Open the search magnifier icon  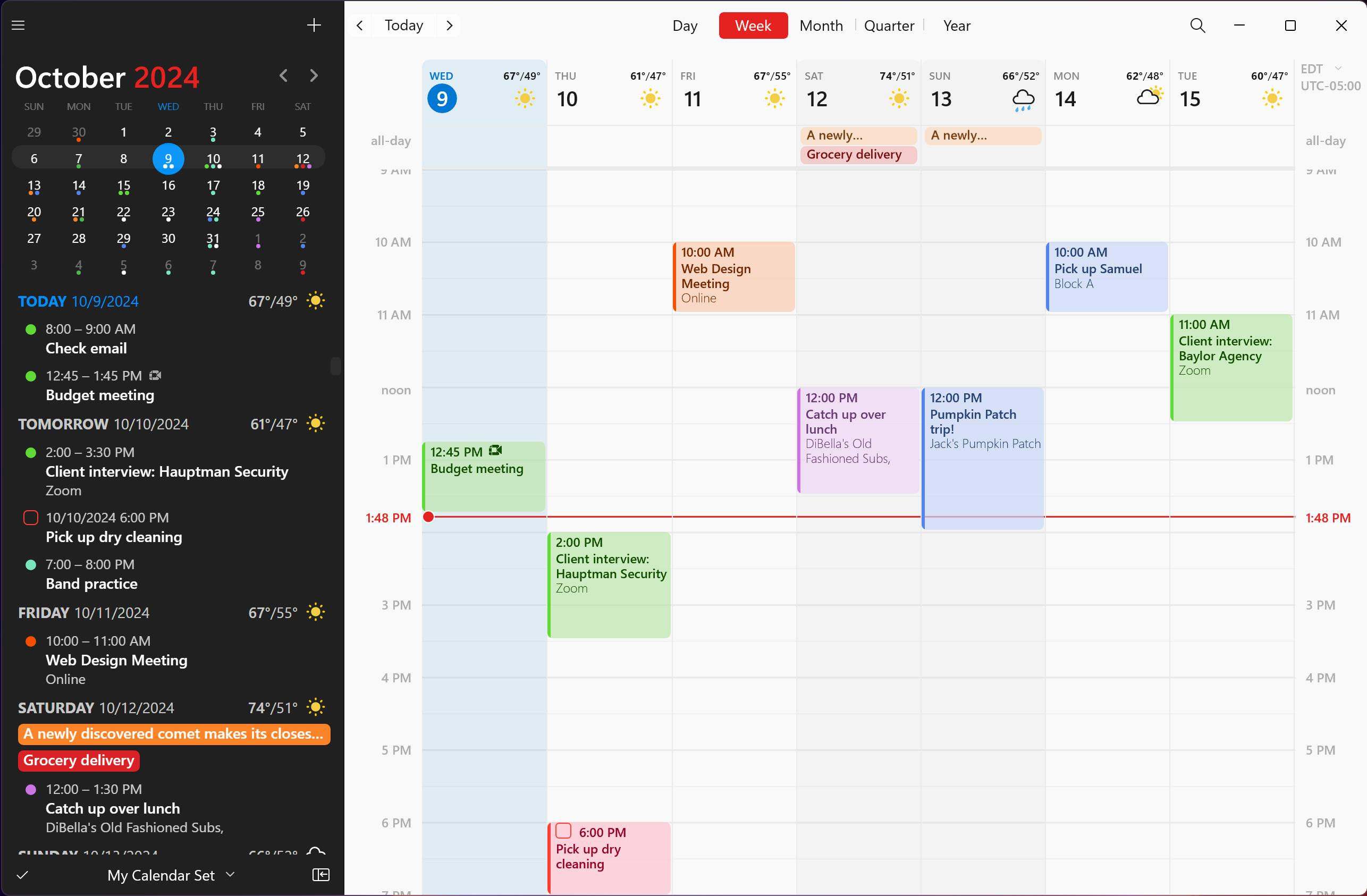(1197, 26)
